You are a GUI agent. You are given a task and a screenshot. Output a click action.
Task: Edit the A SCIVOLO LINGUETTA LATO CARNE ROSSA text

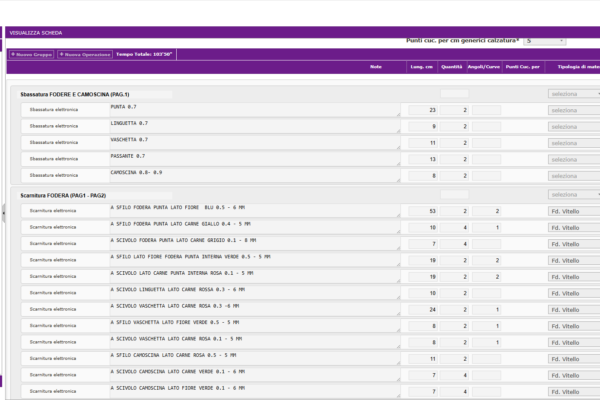[250, 293]
